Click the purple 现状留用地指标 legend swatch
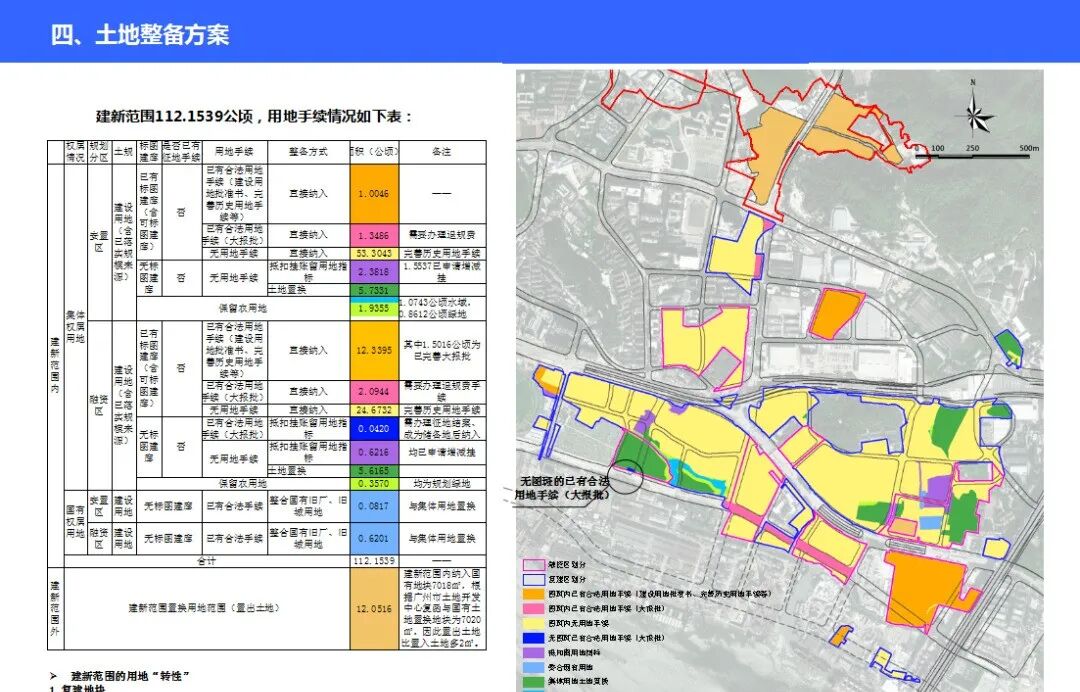 533,651
